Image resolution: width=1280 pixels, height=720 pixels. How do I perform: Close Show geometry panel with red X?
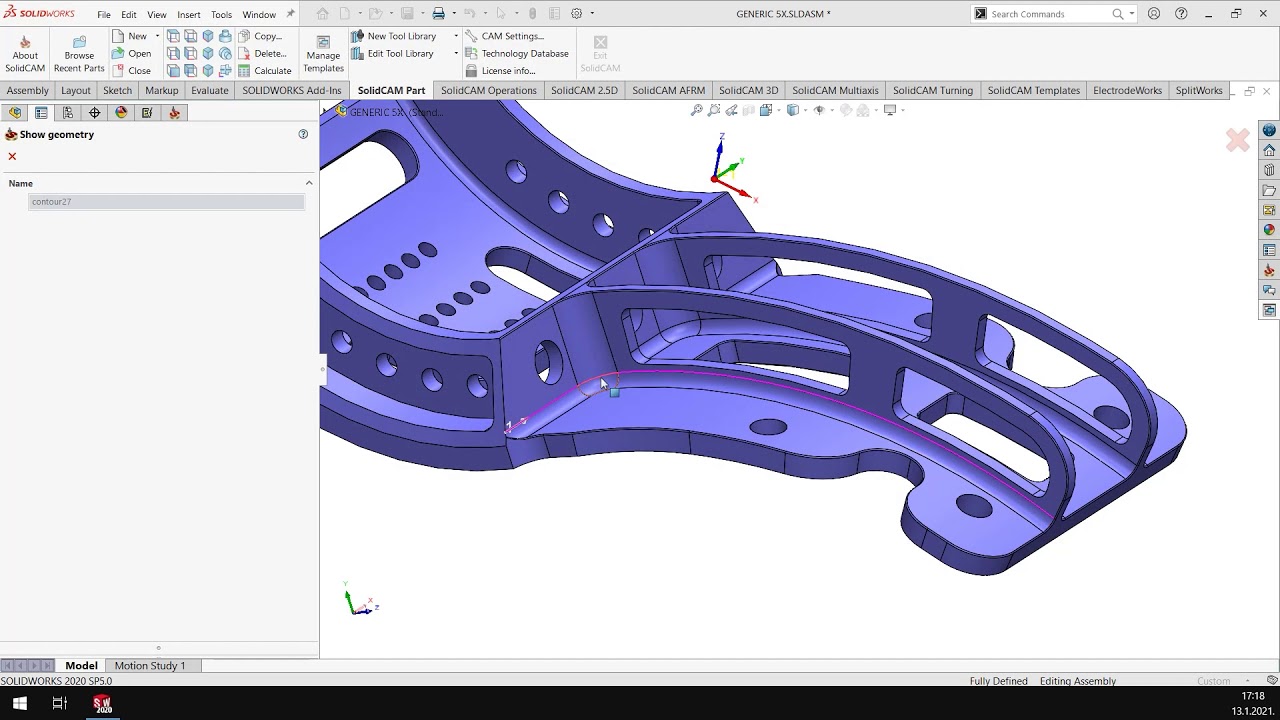point(12,156)
